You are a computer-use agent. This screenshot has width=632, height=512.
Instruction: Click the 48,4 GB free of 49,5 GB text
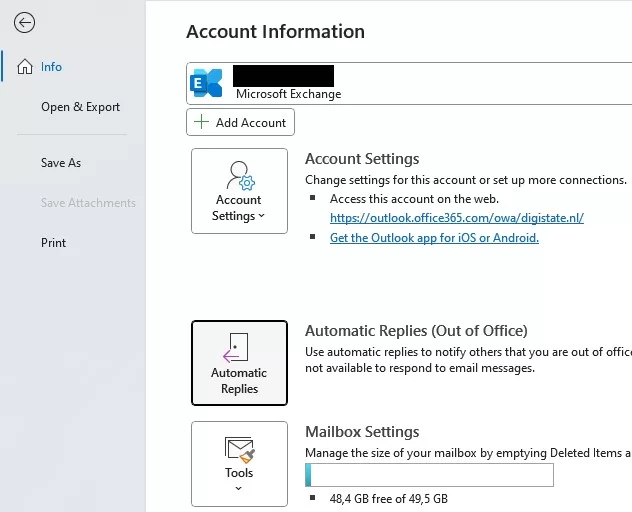tap(389, 499)
